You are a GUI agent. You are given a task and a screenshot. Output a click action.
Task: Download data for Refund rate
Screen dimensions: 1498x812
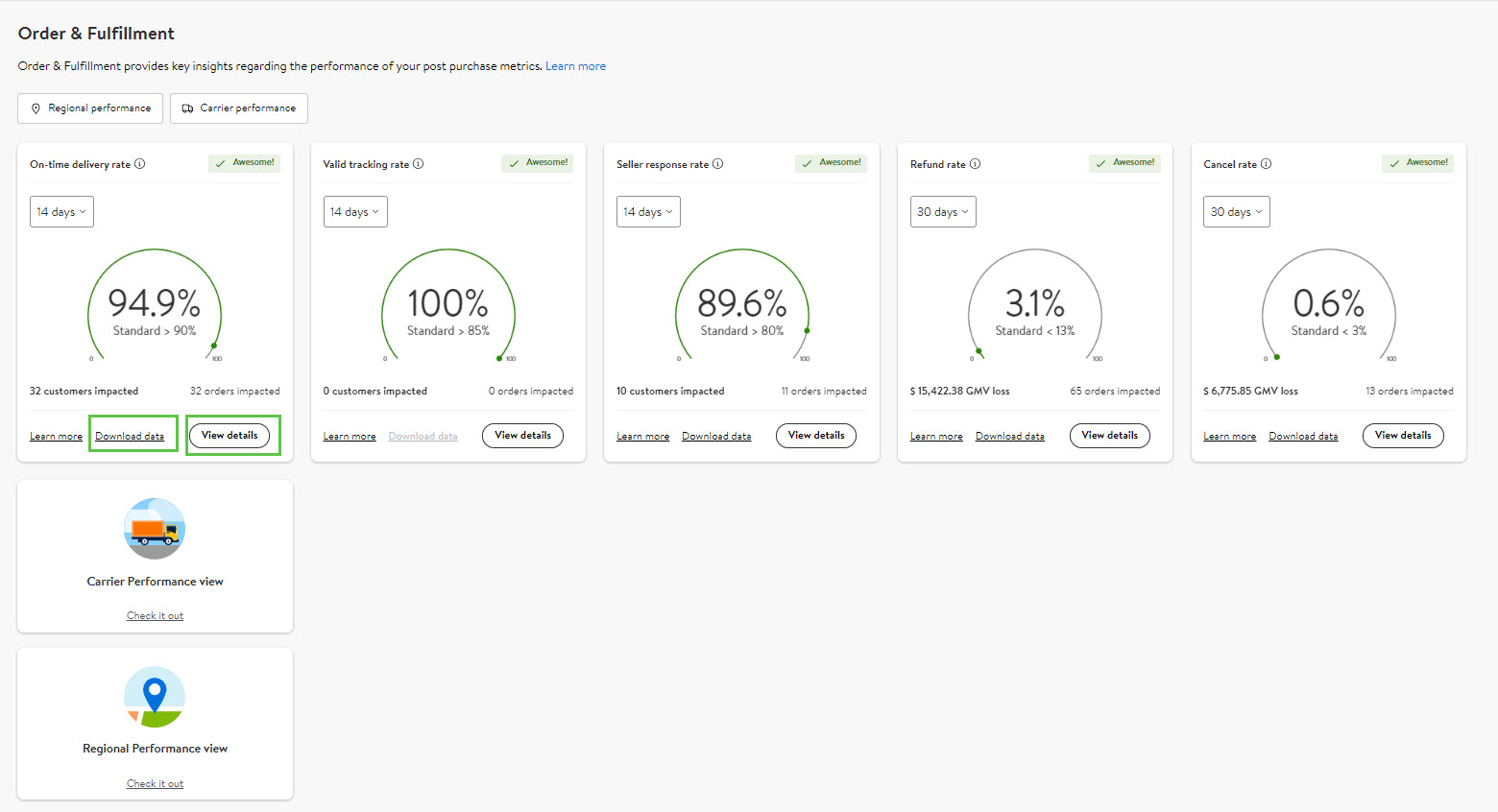pos(1009,437)
